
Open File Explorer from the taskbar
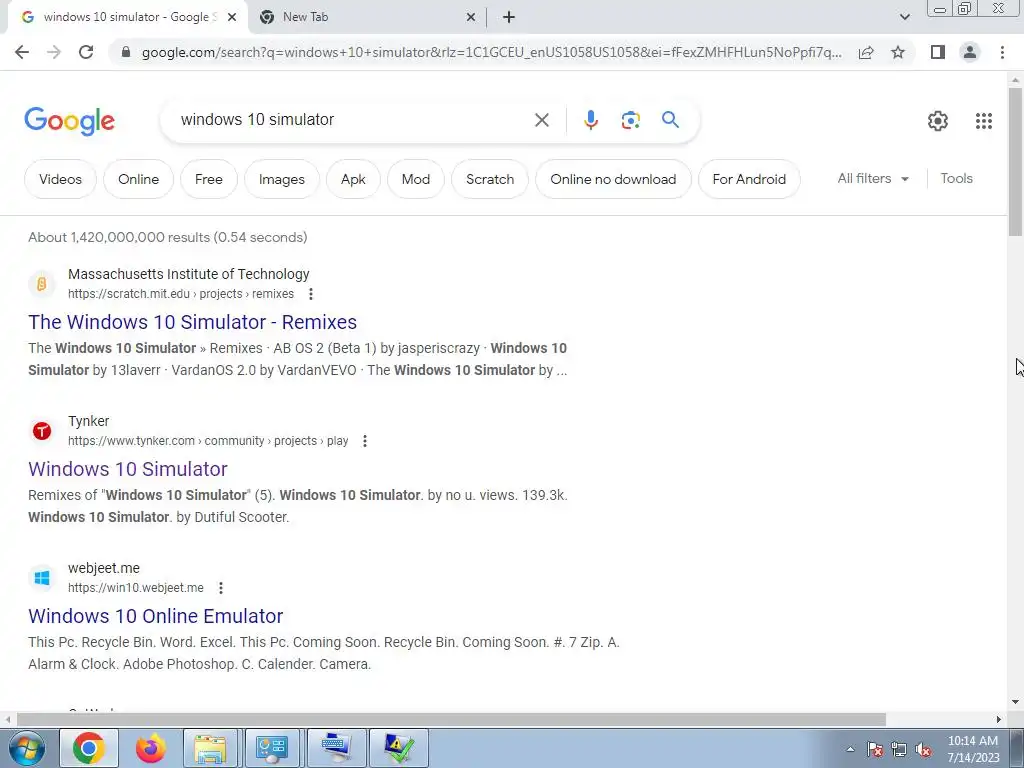point(210,748)
